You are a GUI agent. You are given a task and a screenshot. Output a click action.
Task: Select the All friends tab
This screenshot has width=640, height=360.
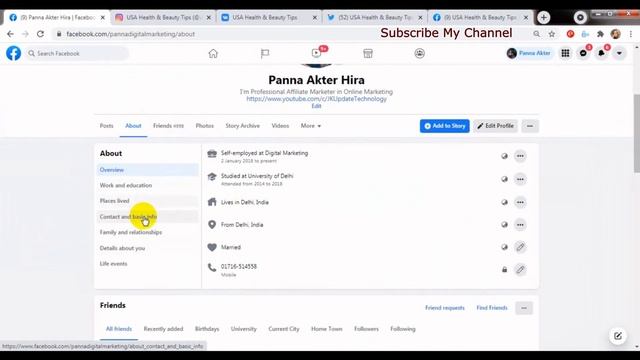coord(119,329)
